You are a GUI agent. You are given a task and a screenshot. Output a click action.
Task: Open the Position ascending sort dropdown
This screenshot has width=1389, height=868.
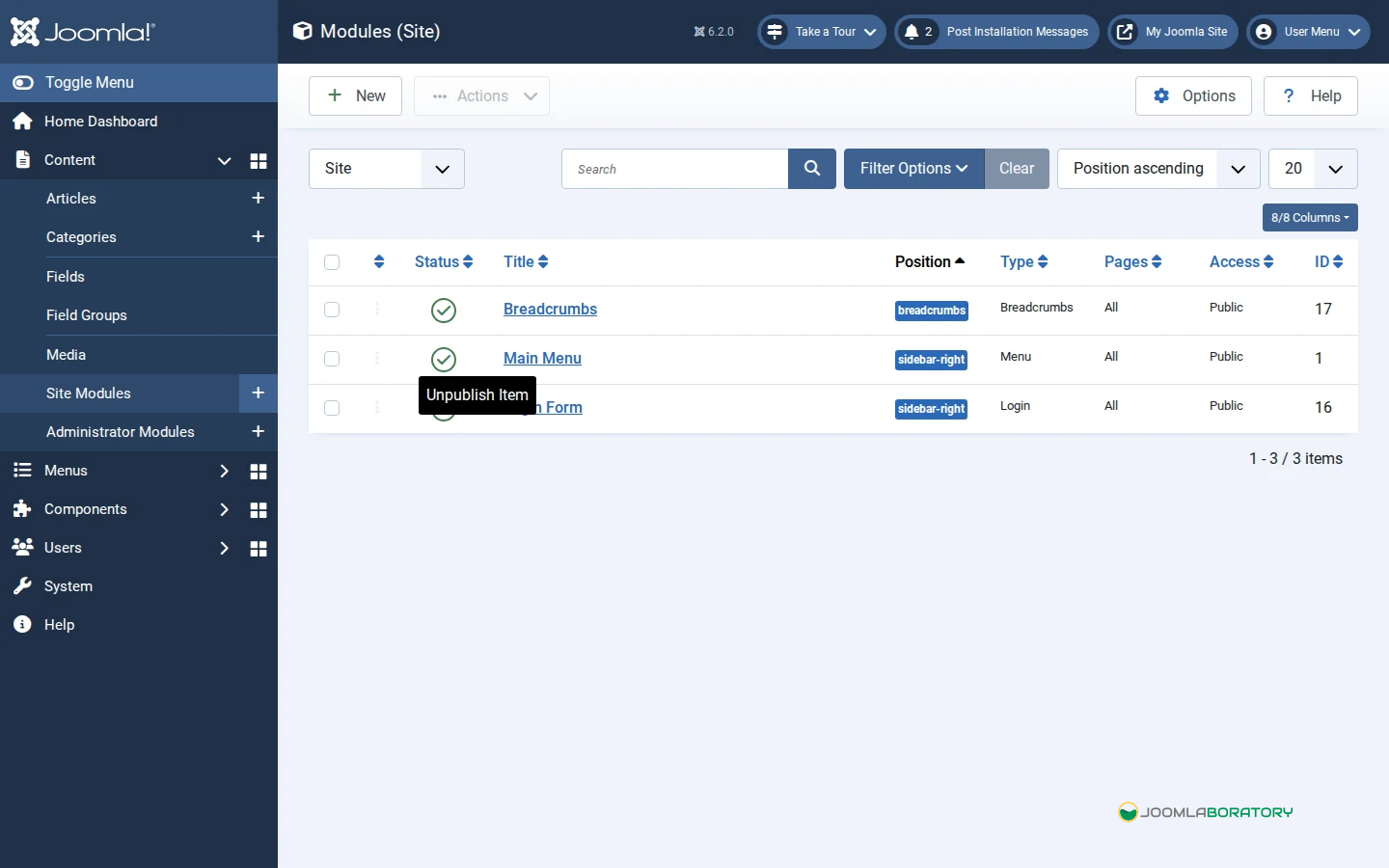tap(1158, 169)
